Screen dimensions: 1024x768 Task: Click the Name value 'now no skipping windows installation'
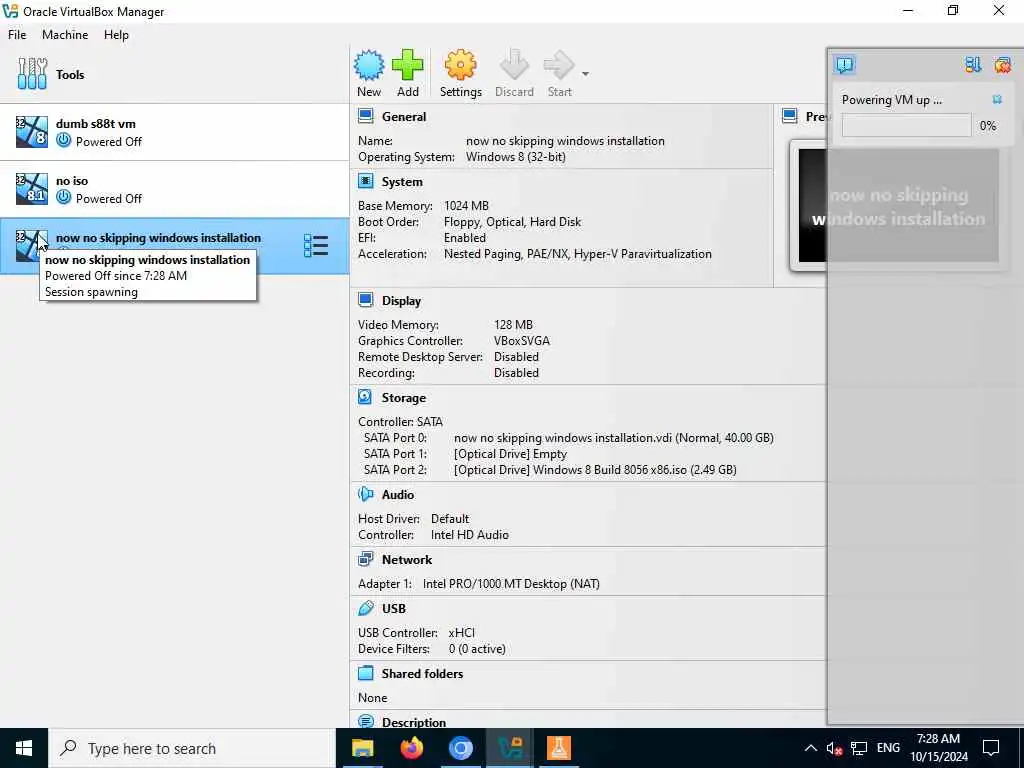(565, 141)
